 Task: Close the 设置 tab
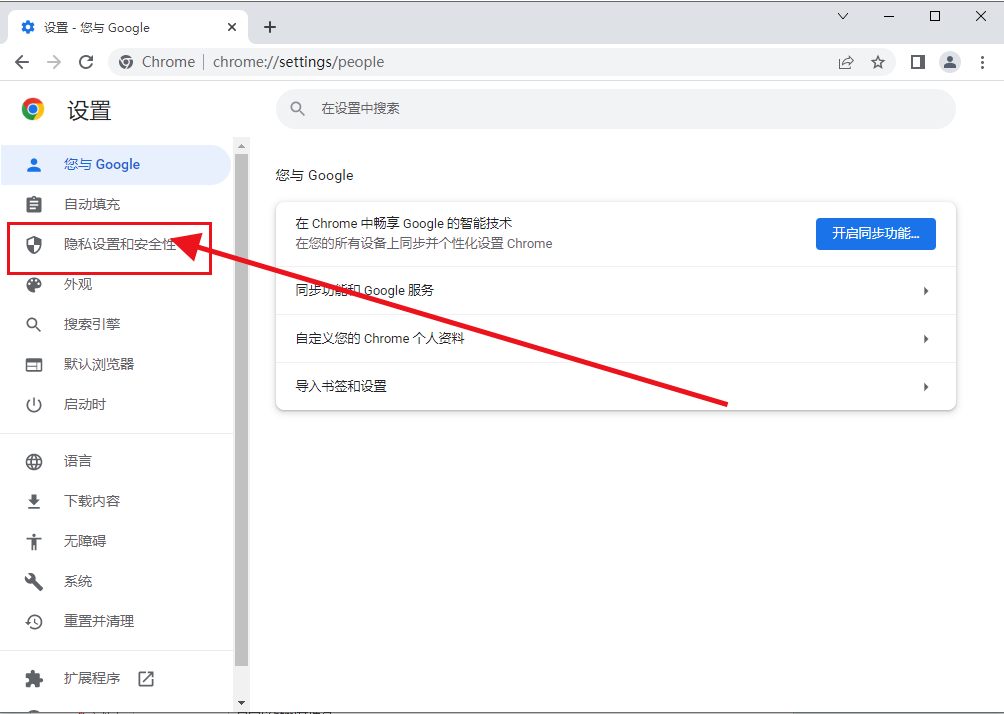tap(232, 27)
